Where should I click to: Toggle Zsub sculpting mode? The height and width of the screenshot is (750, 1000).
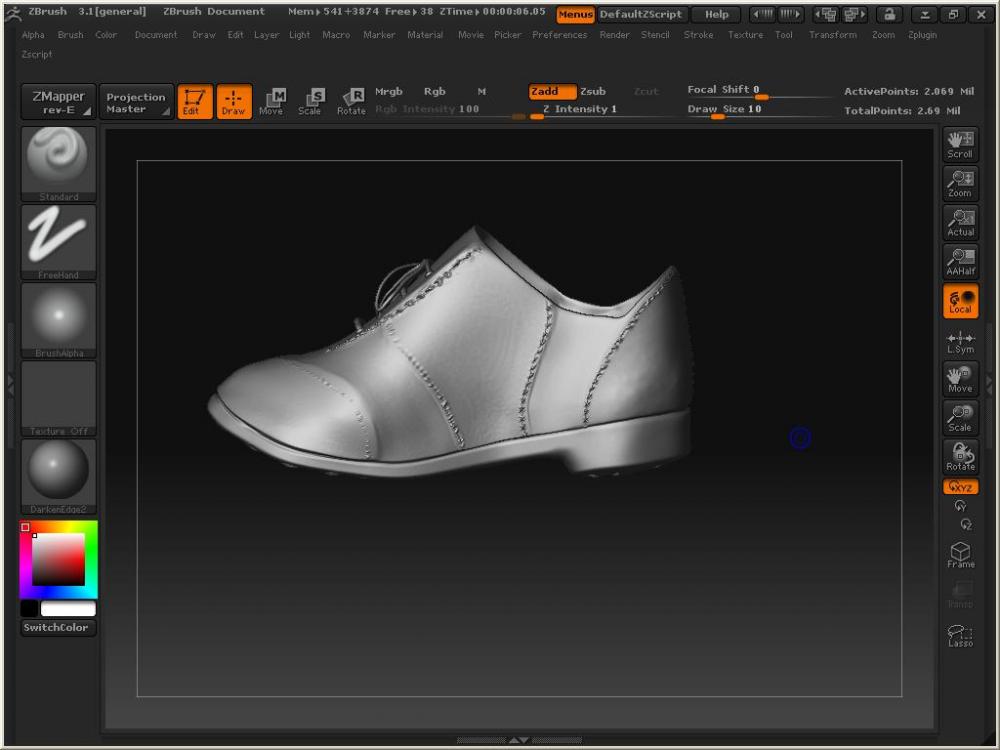pyautogui.click(x=593, y=92)
